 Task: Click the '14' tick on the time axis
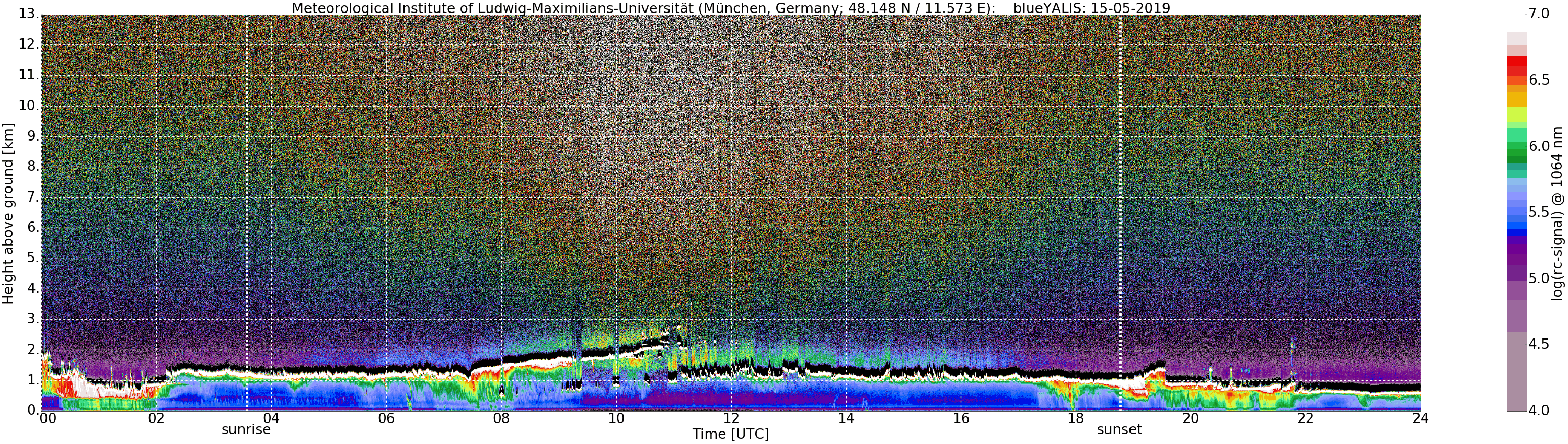pos(846,418)
